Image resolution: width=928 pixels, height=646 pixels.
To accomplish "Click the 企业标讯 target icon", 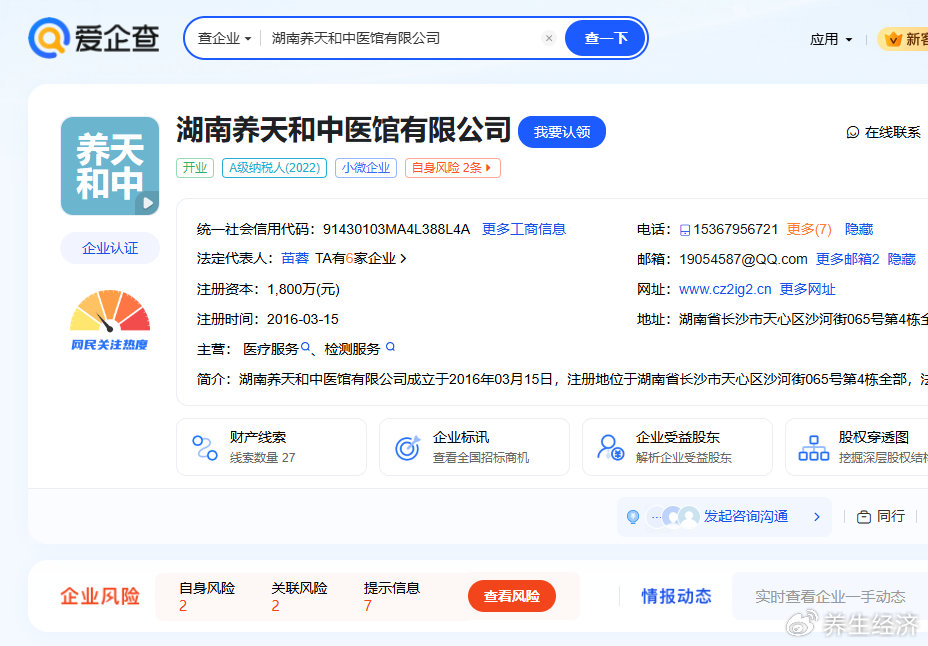I will [x=407, y=447].
